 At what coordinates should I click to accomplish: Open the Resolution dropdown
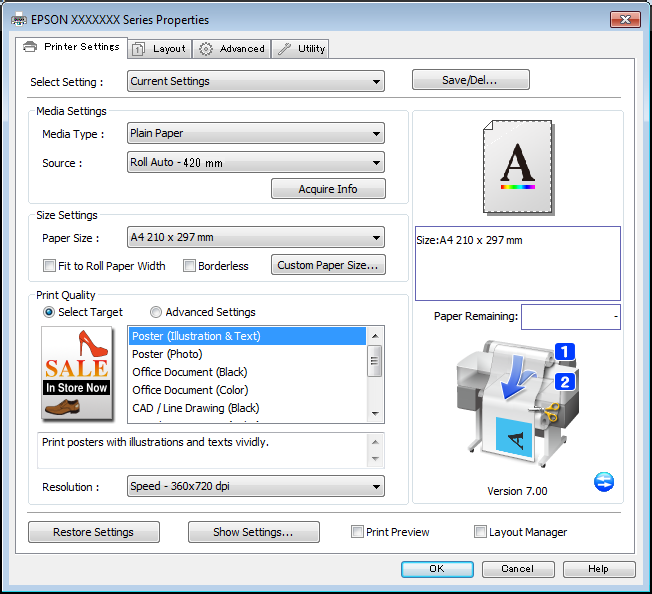click(x=256, y=486)
